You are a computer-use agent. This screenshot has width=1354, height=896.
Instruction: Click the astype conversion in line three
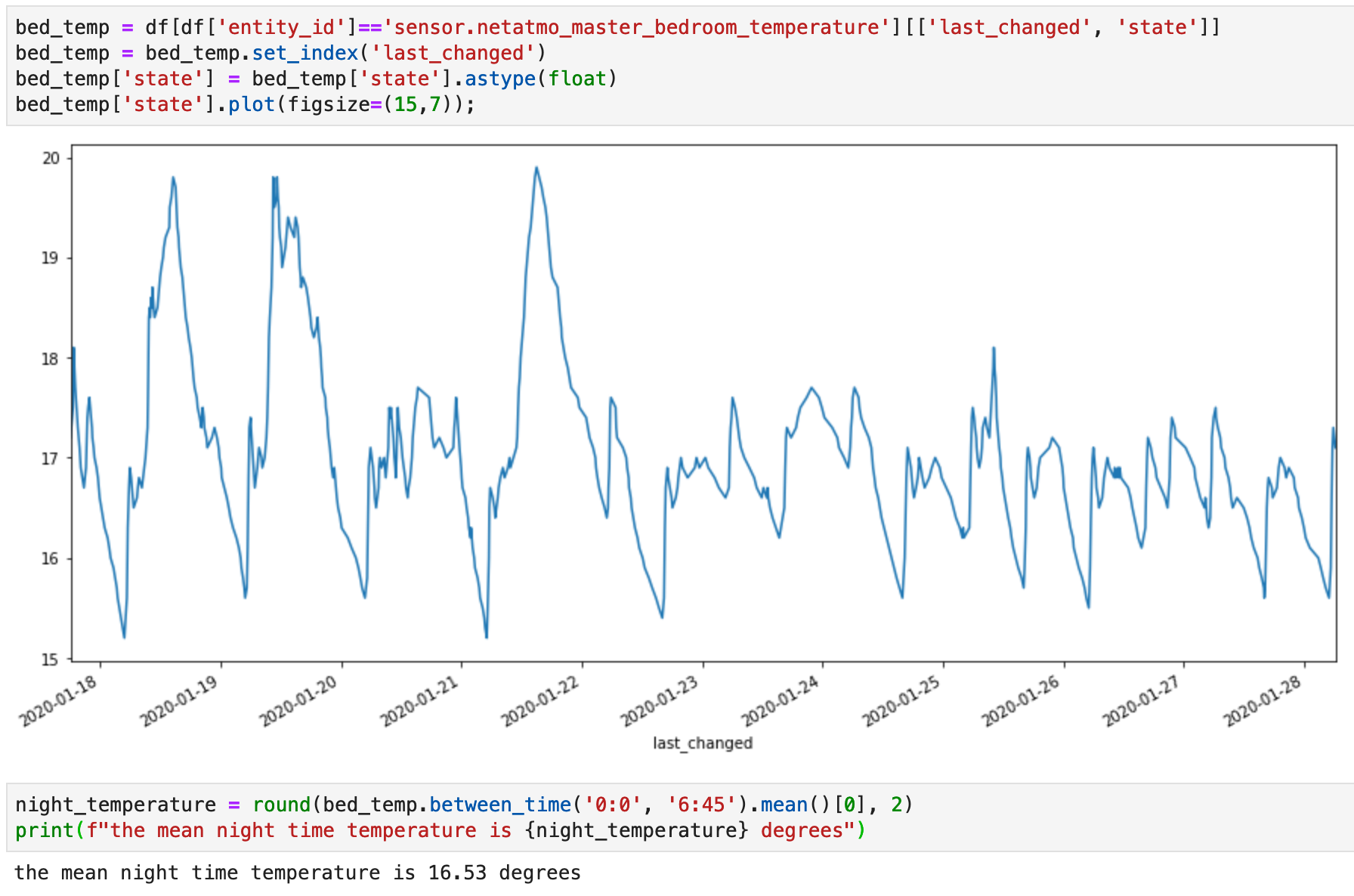(499, 78)
